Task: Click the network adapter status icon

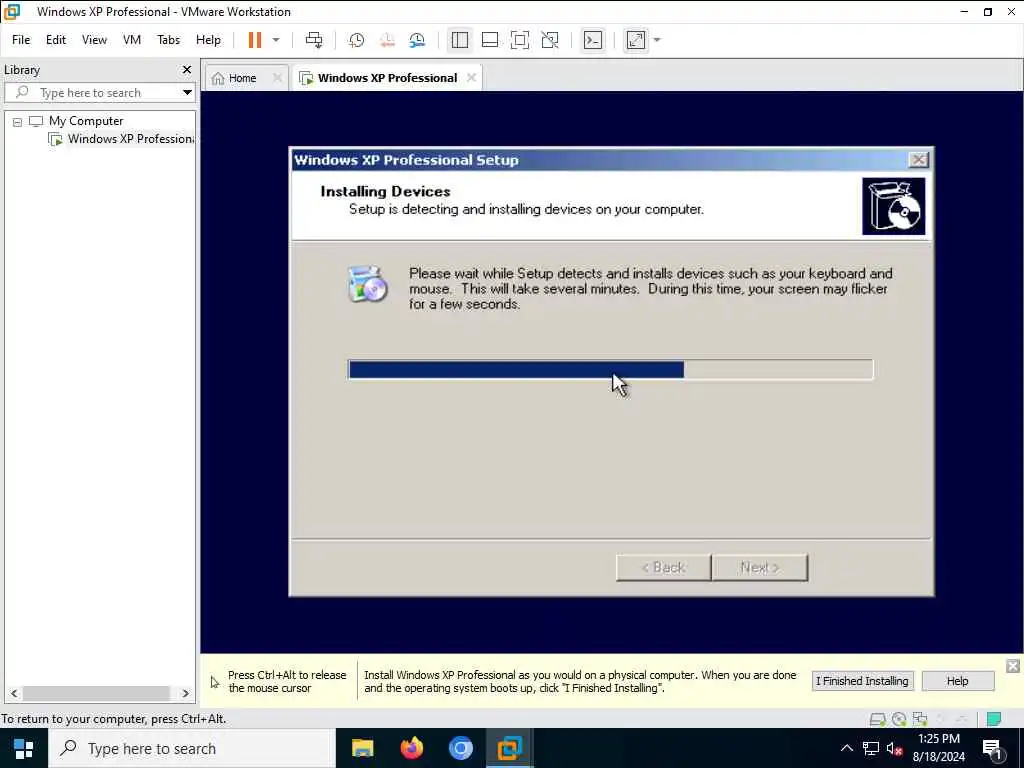Action: (x=920, y=720)
